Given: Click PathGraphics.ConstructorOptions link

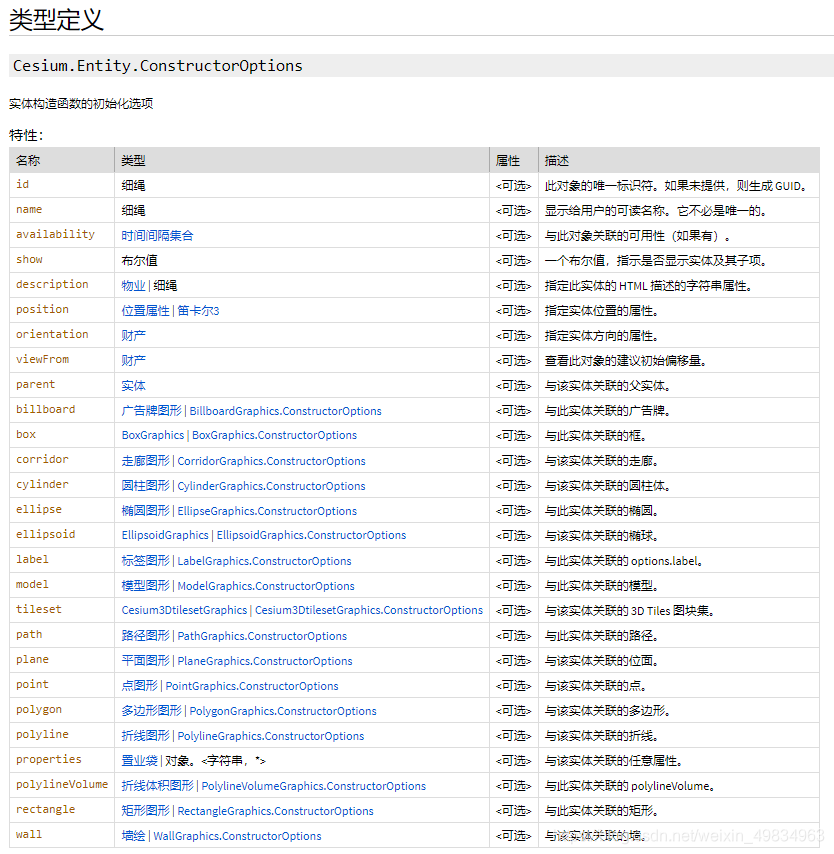Looking at the screenshot, I should pos(261,635).
